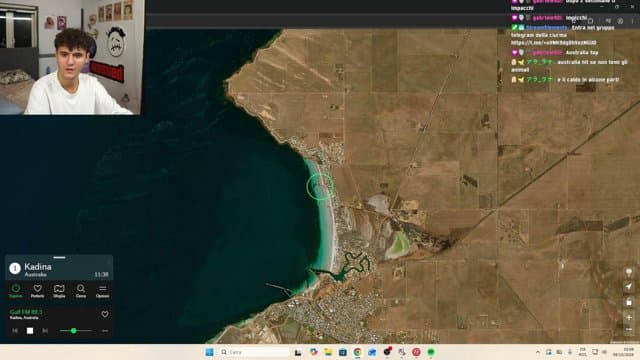
Task: Favorite the Gulf FM 89.3 station
Action: click(105, 314)
